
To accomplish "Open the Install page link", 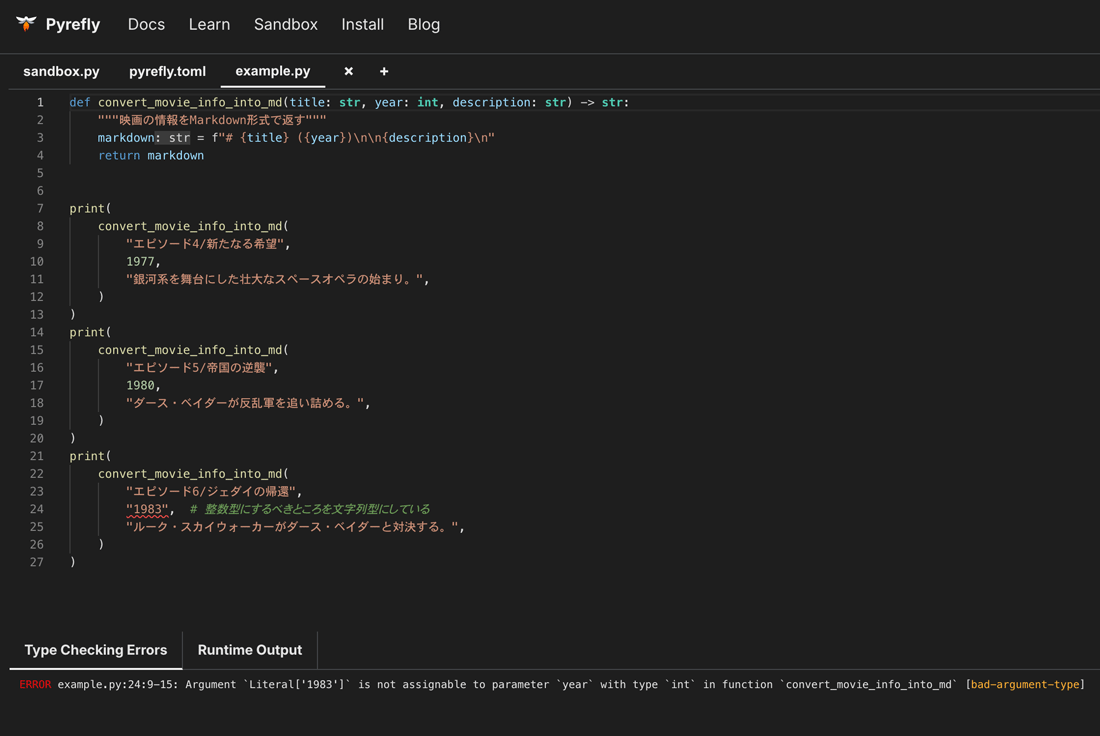I will pos(362,24).
